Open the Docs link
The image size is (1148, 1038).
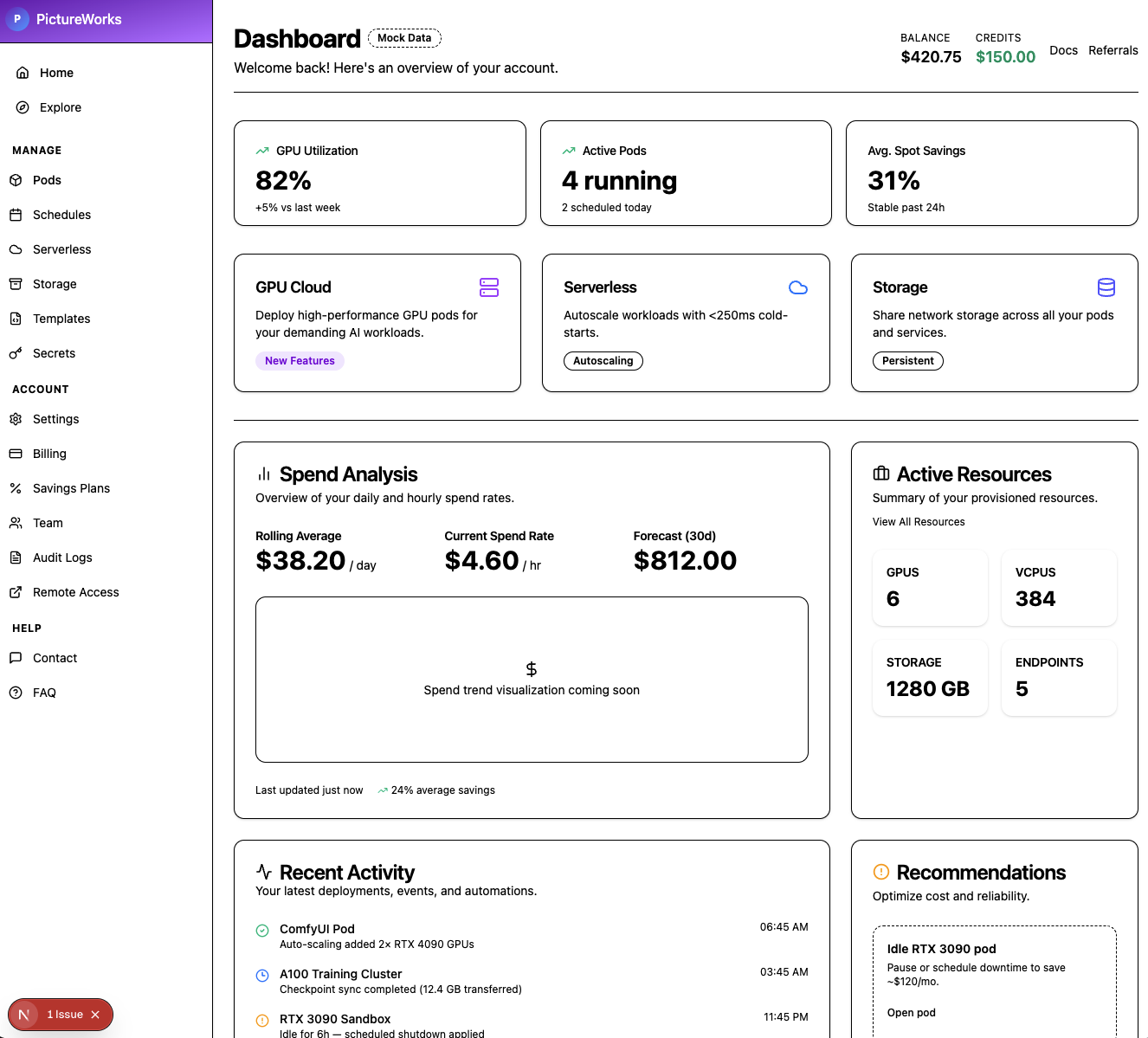tap(1063, 50)
